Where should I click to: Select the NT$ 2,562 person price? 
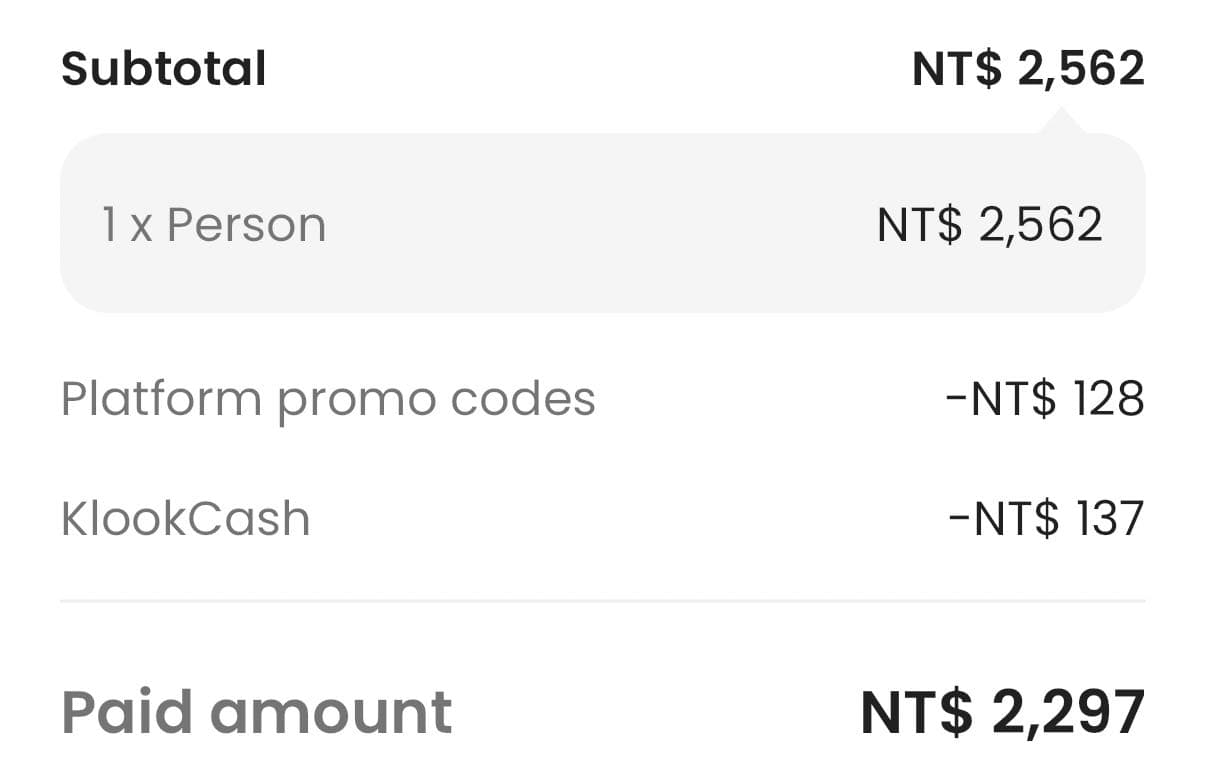(990, 224)
